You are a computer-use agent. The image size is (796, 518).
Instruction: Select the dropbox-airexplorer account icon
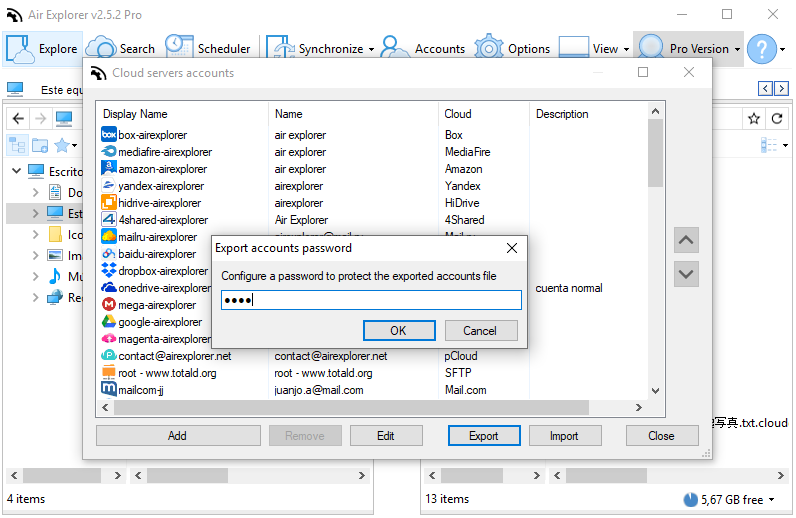(109, 270)
